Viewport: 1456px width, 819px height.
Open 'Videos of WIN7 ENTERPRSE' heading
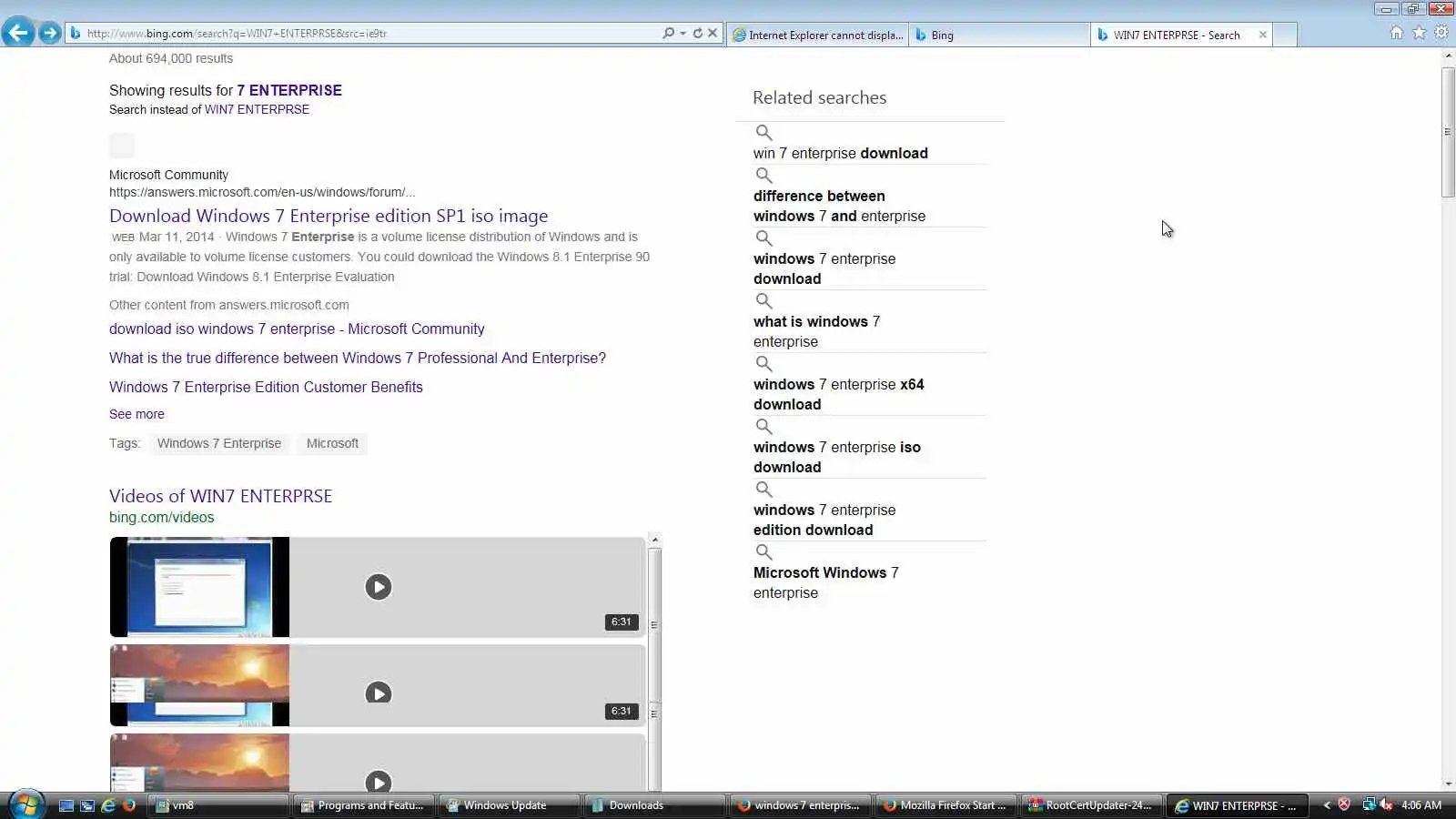220,496
